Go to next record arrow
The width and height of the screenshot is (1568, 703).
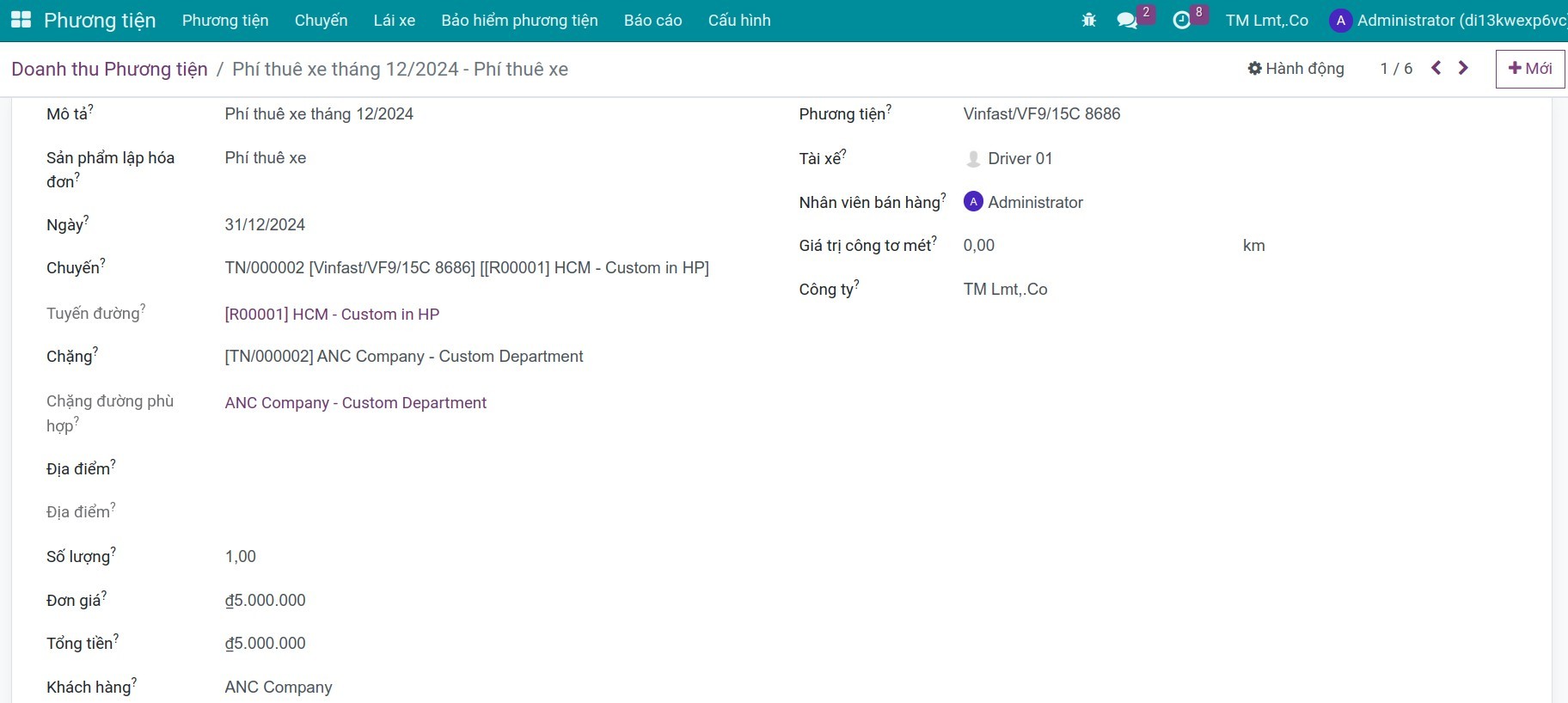coord(1463,68)
